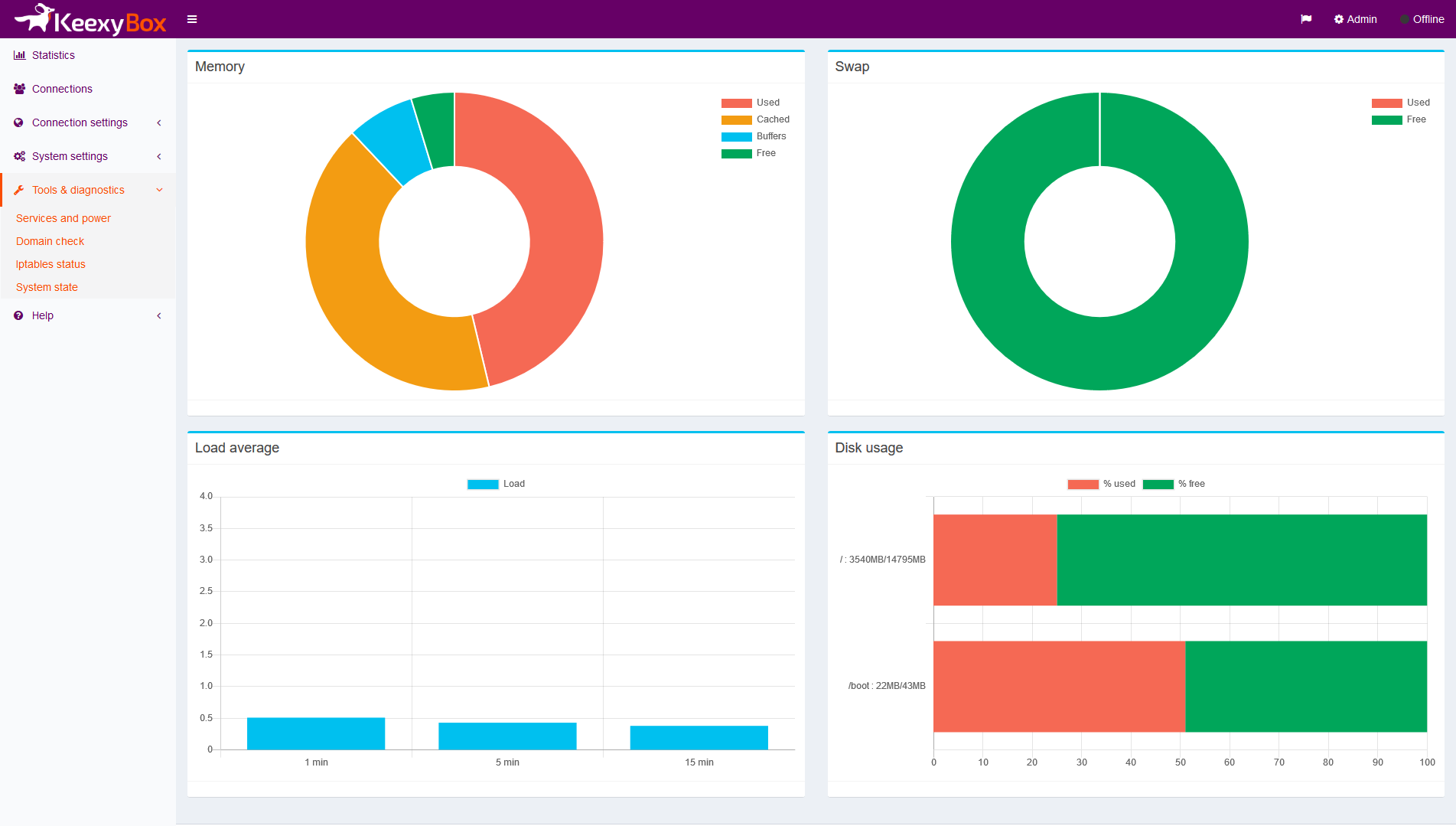Click the '/boot : 22MB/43MB' label
This screenshot has width=1456, height=826.
click(887, 686)
